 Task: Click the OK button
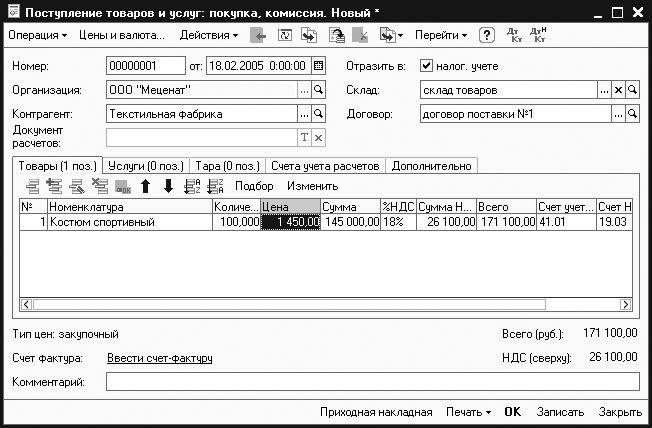coord(513,412)
